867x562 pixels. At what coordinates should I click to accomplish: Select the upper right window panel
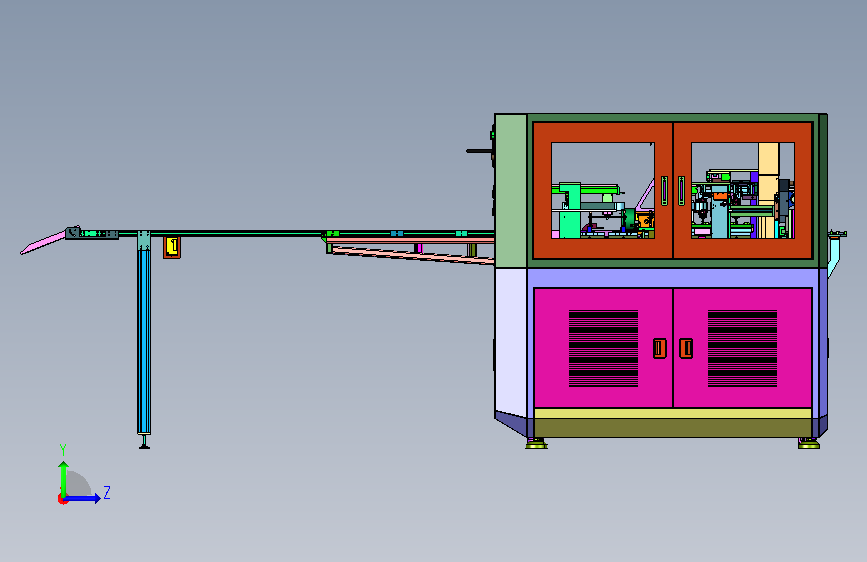743,190
